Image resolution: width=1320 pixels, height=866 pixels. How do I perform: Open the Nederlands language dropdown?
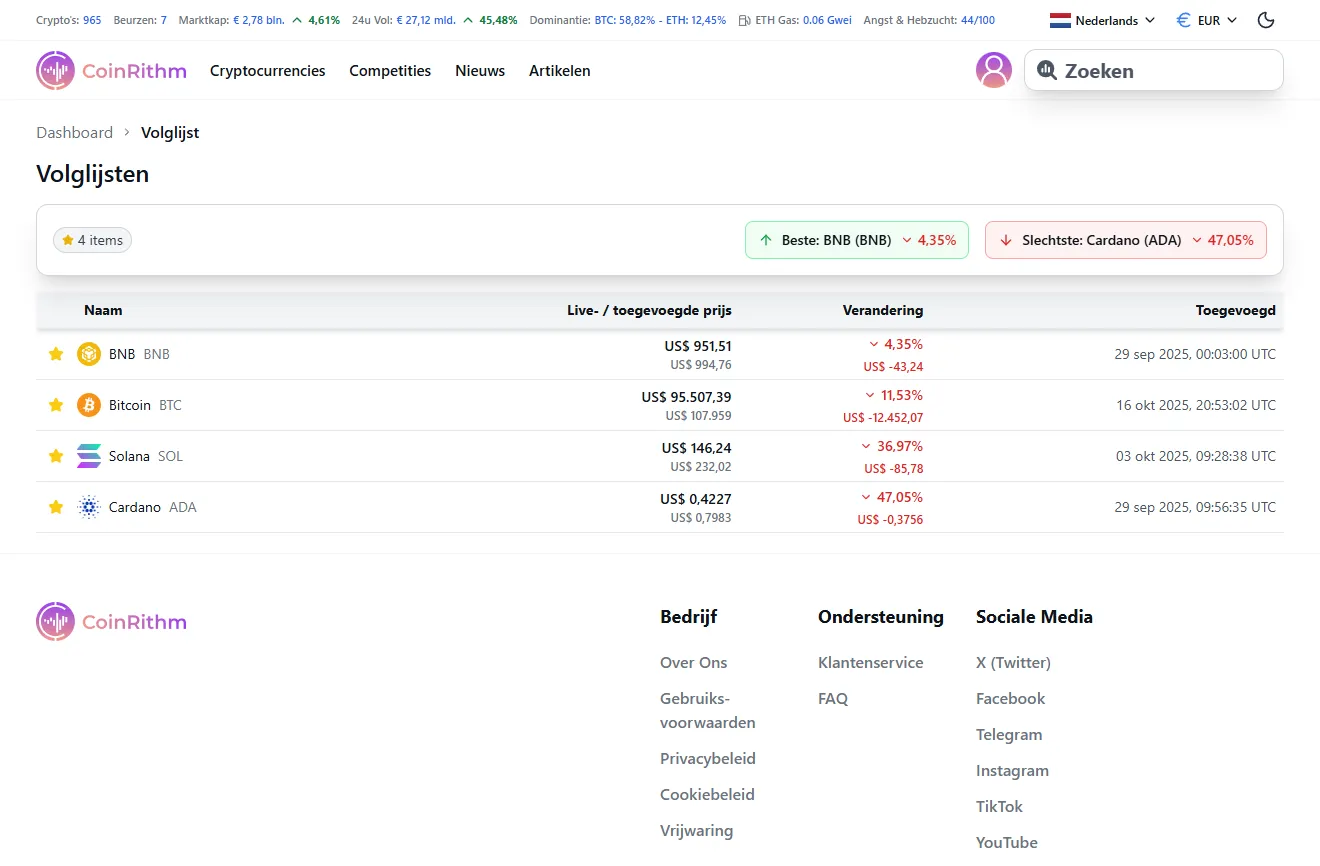pos(1100,20)
